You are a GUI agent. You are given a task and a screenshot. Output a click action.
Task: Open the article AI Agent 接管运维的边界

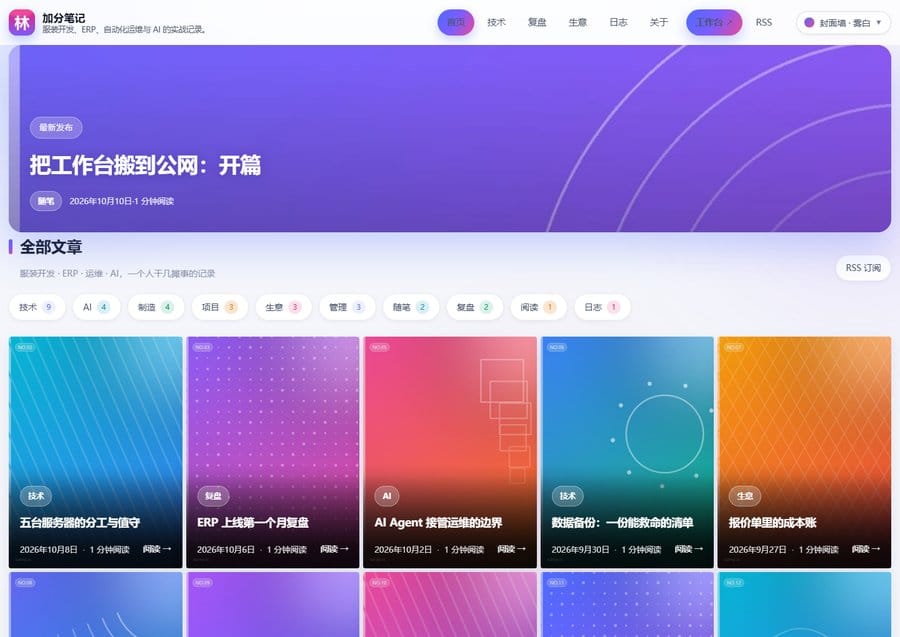[x=439, y=523]
